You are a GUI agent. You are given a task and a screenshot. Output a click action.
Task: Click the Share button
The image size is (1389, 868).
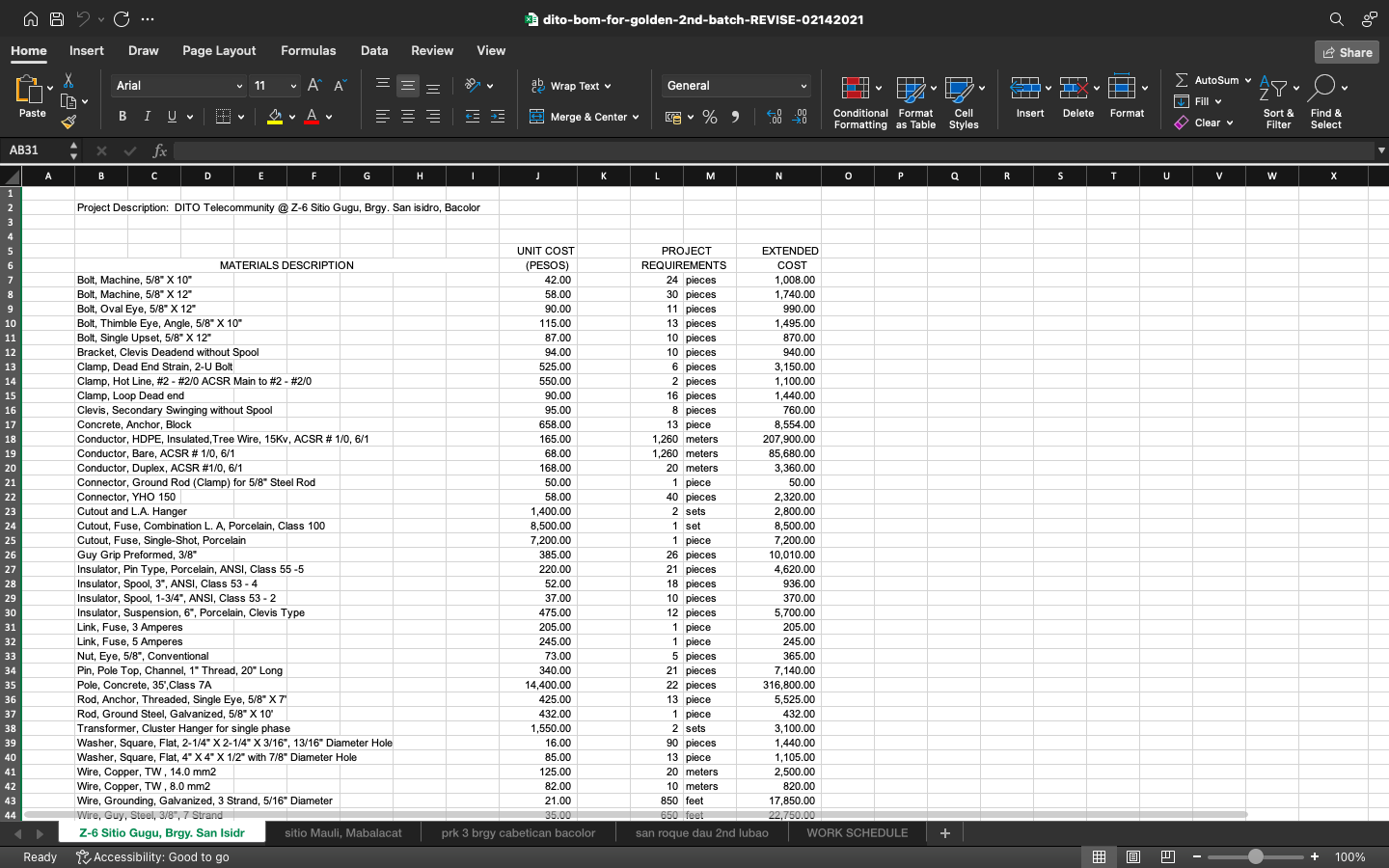1347,52
